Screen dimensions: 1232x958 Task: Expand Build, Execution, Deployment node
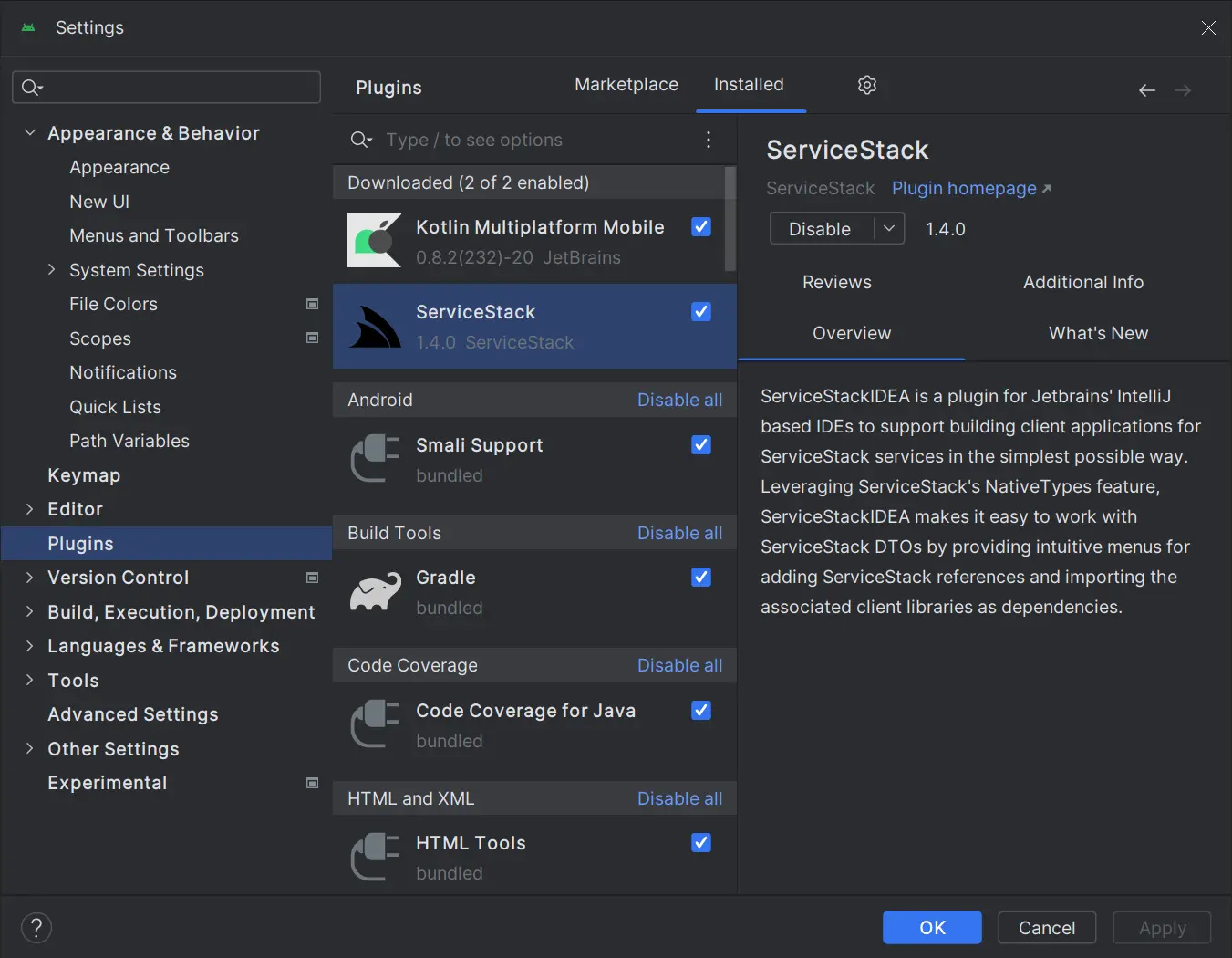tap(30, 611)
